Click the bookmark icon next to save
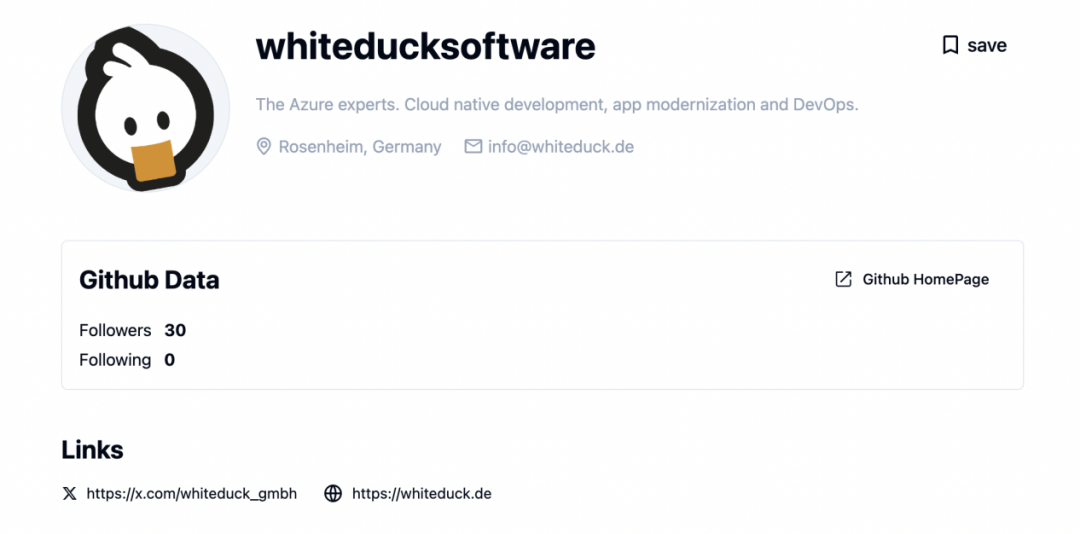Image resolution: width=1080 pixels, height=534 pixels. click(x=951, y=45)
